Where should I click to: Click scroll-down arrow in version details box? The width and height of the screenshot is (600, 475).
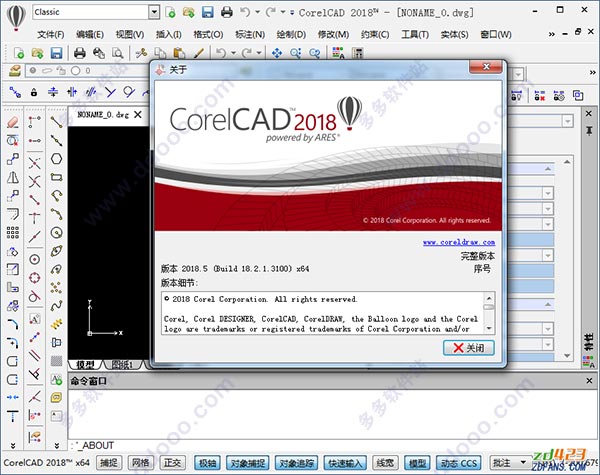pyautogui.click(x=489, y=328)
